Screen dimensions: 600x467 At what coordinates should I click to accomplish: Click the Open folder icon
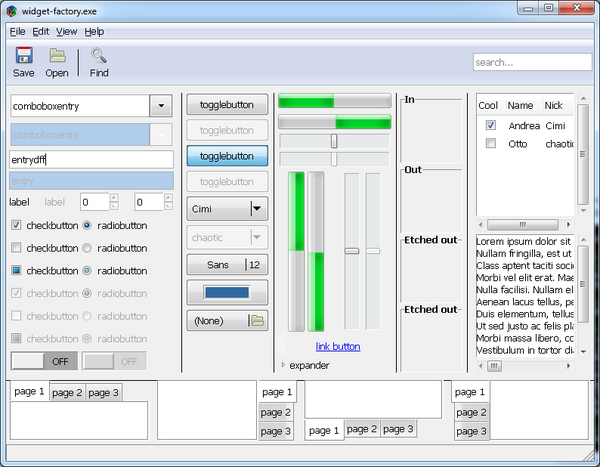[x=57, y=56]
